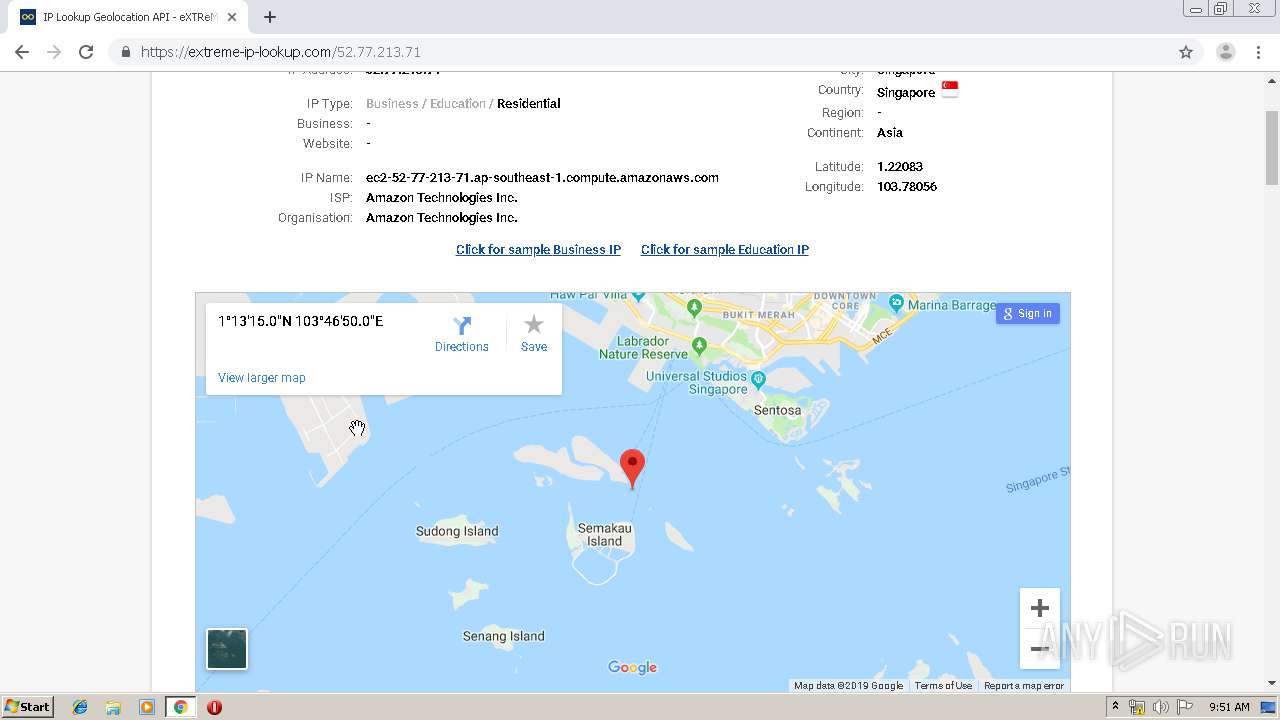1280x720 pixels.
Task: Show hidden system tray icons
Action: click(1115, 707)
